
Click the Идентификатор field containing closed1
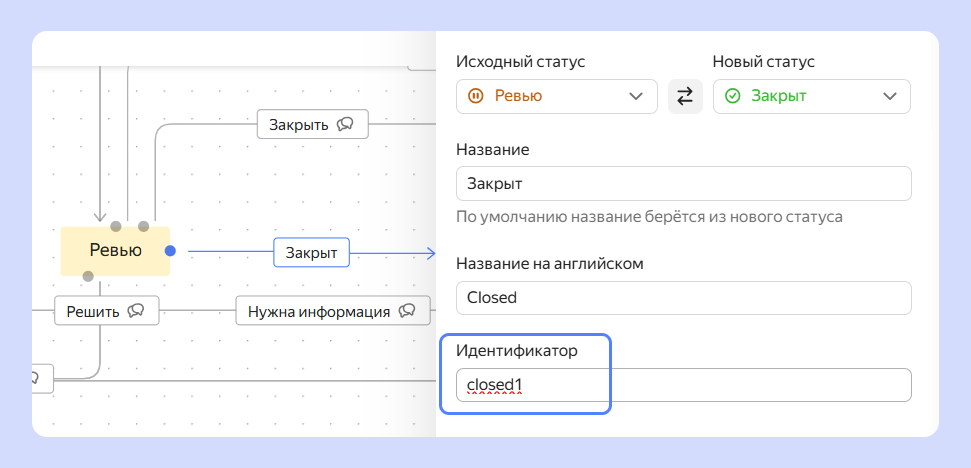(x=683, y=385)
